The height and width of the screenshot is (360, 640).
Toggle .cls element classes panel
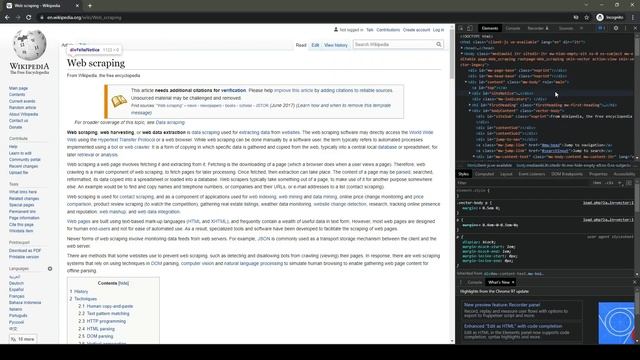tap(609, 183)
